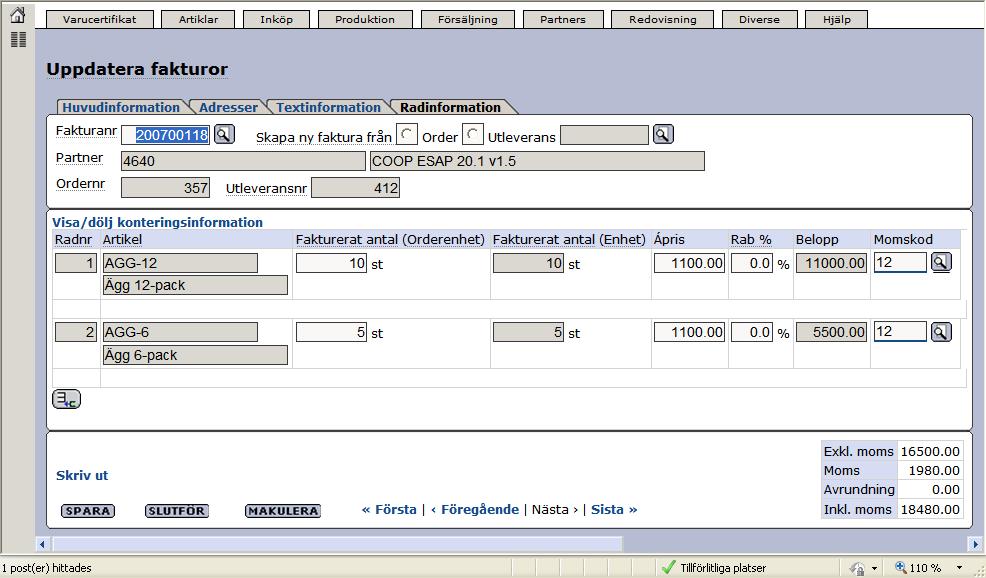Screen dimensions: 986x578
Task: Click the security lock icon in status bar
Action: pos(857,568)
